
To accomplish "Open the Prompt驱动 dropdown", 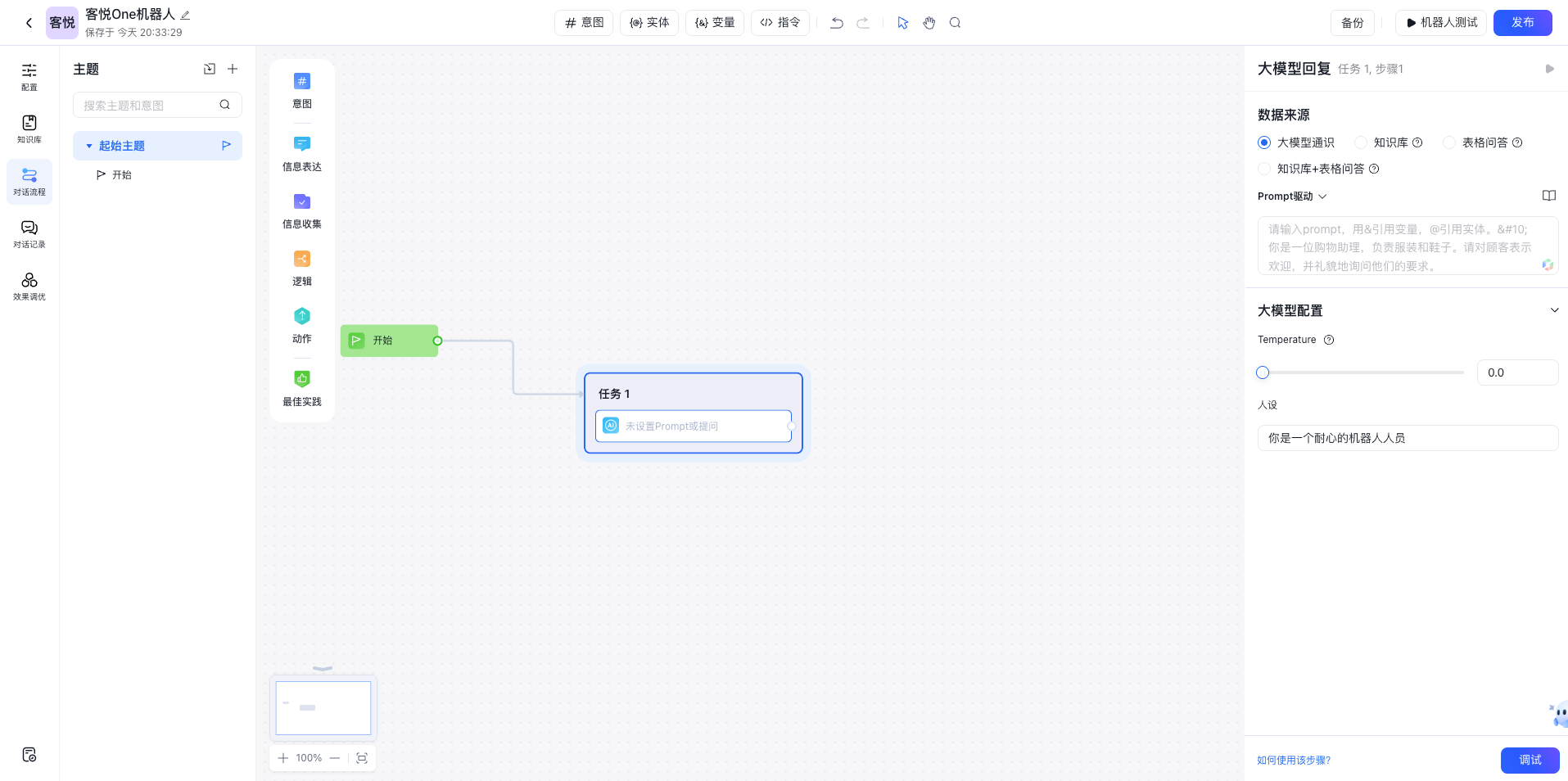I will coord(1291,196).
